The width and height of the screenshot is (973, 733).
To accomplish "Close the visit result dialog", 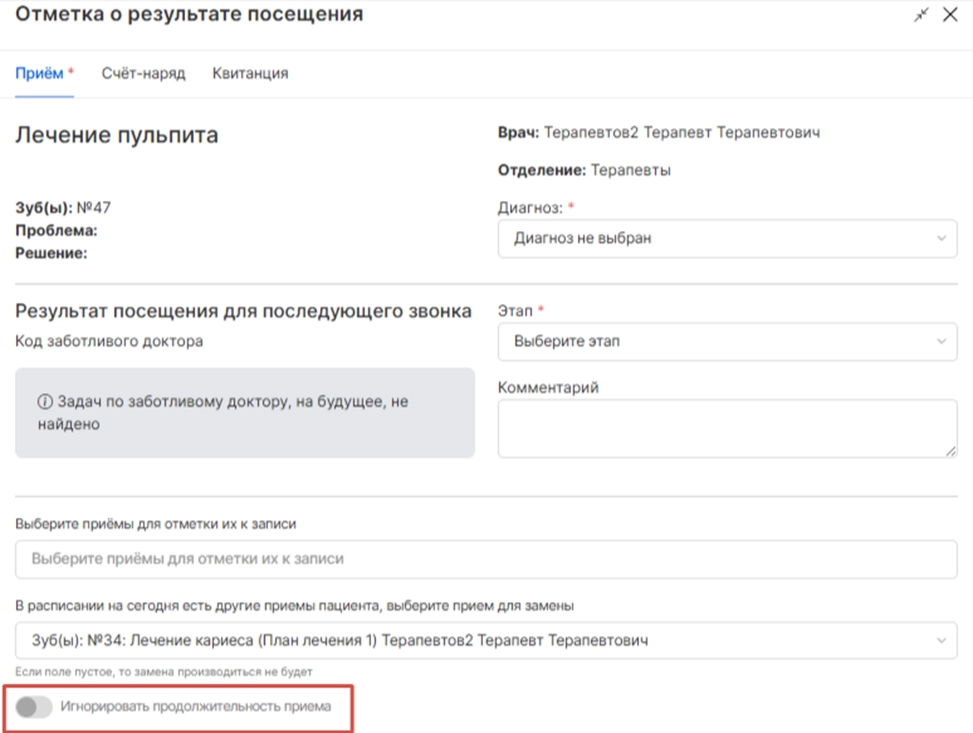I will pyautogui.click(x=950, y=15).
